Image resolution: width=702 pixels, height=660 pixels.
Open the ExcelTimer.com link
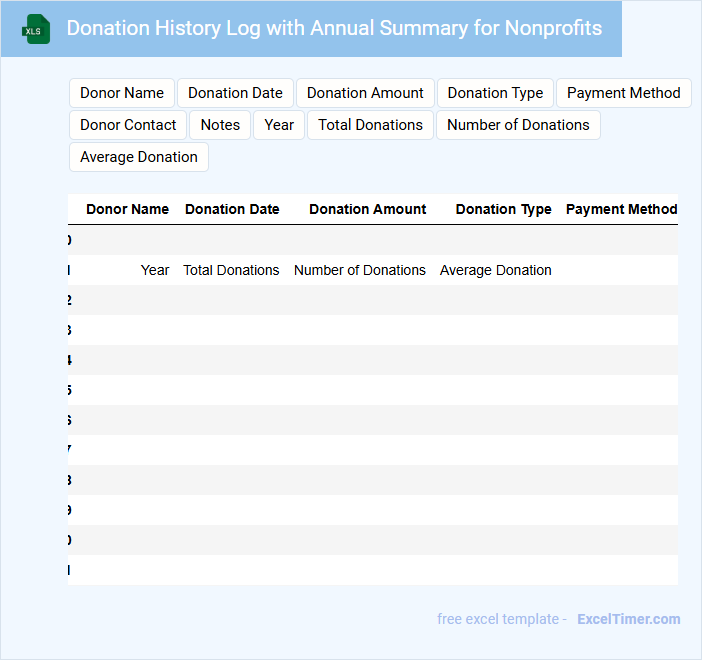628,619
